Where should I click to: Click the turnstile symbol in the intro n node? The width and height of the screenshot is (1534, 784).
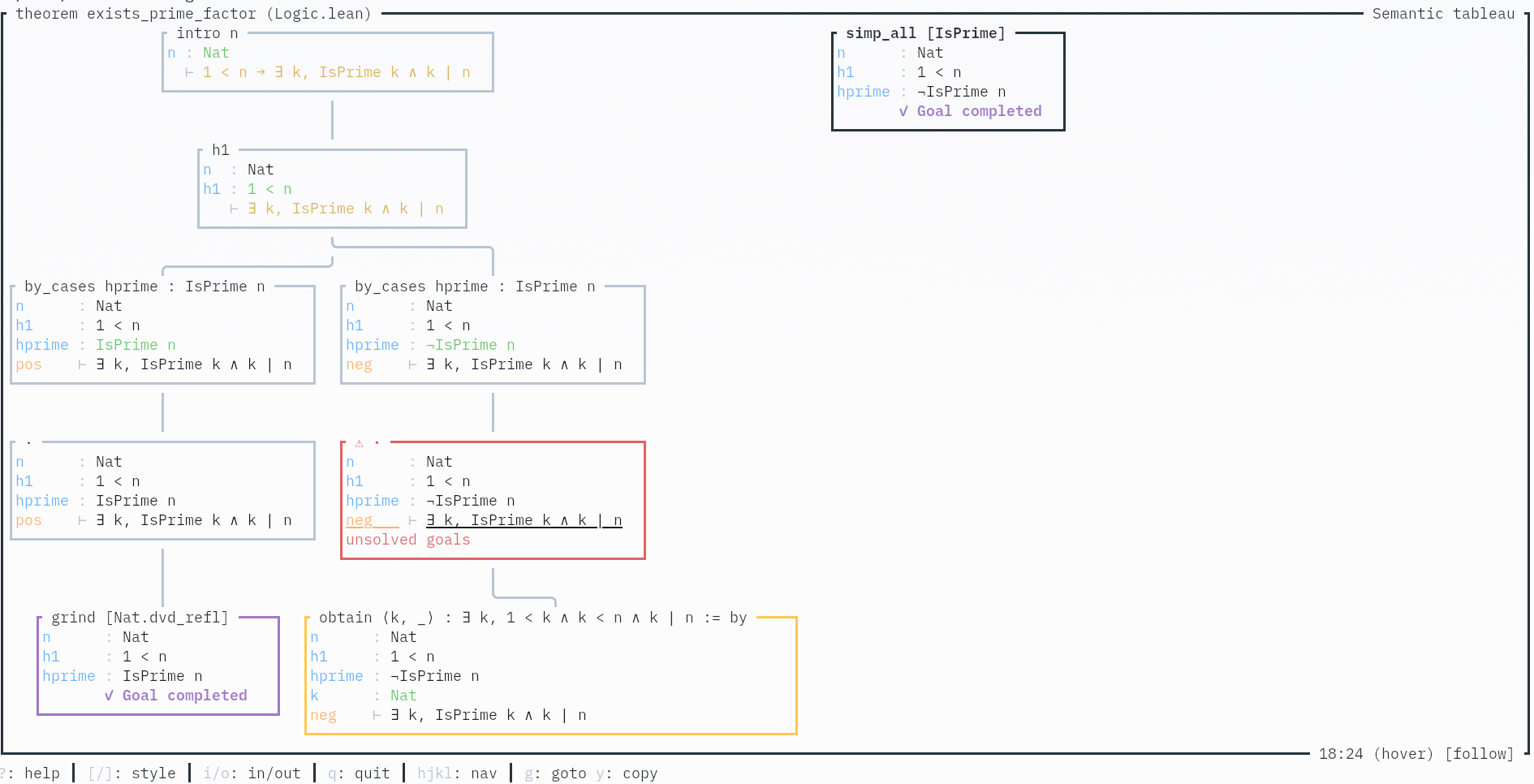point(189,72)
